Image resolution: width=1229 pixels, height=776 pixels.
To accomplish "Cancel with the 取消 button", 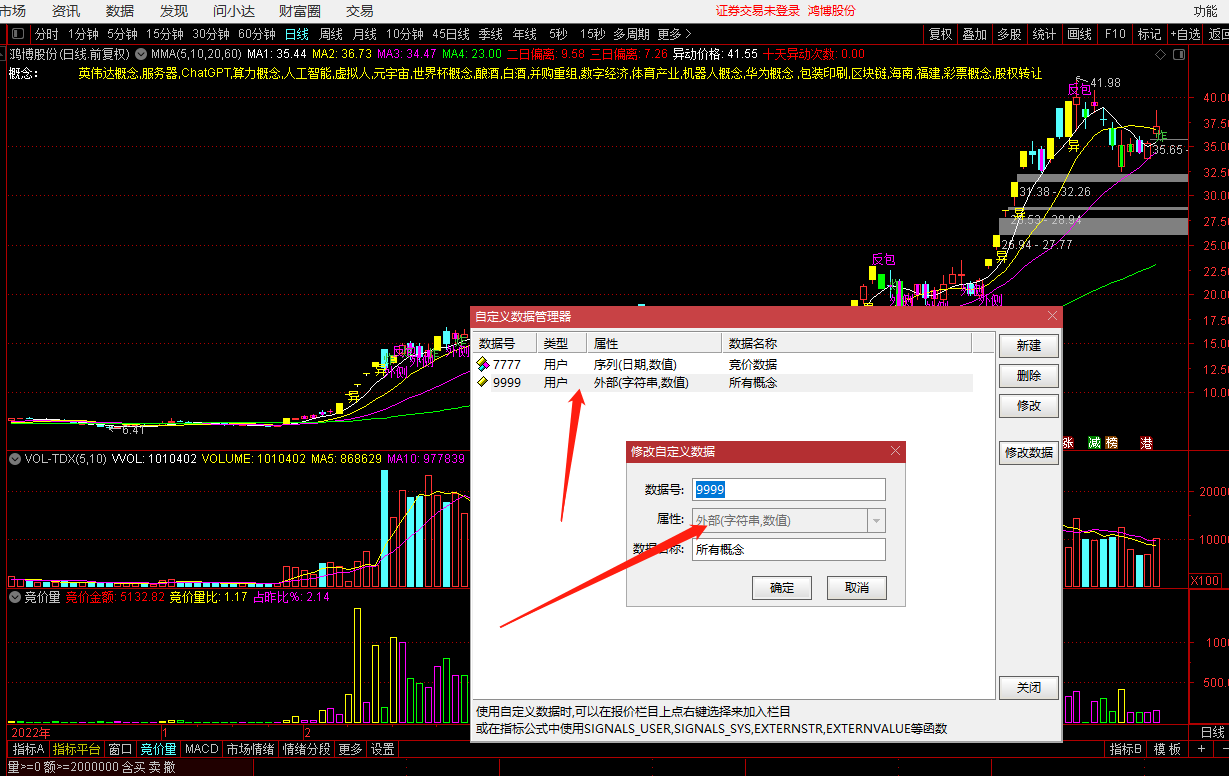I will (857, 588).
